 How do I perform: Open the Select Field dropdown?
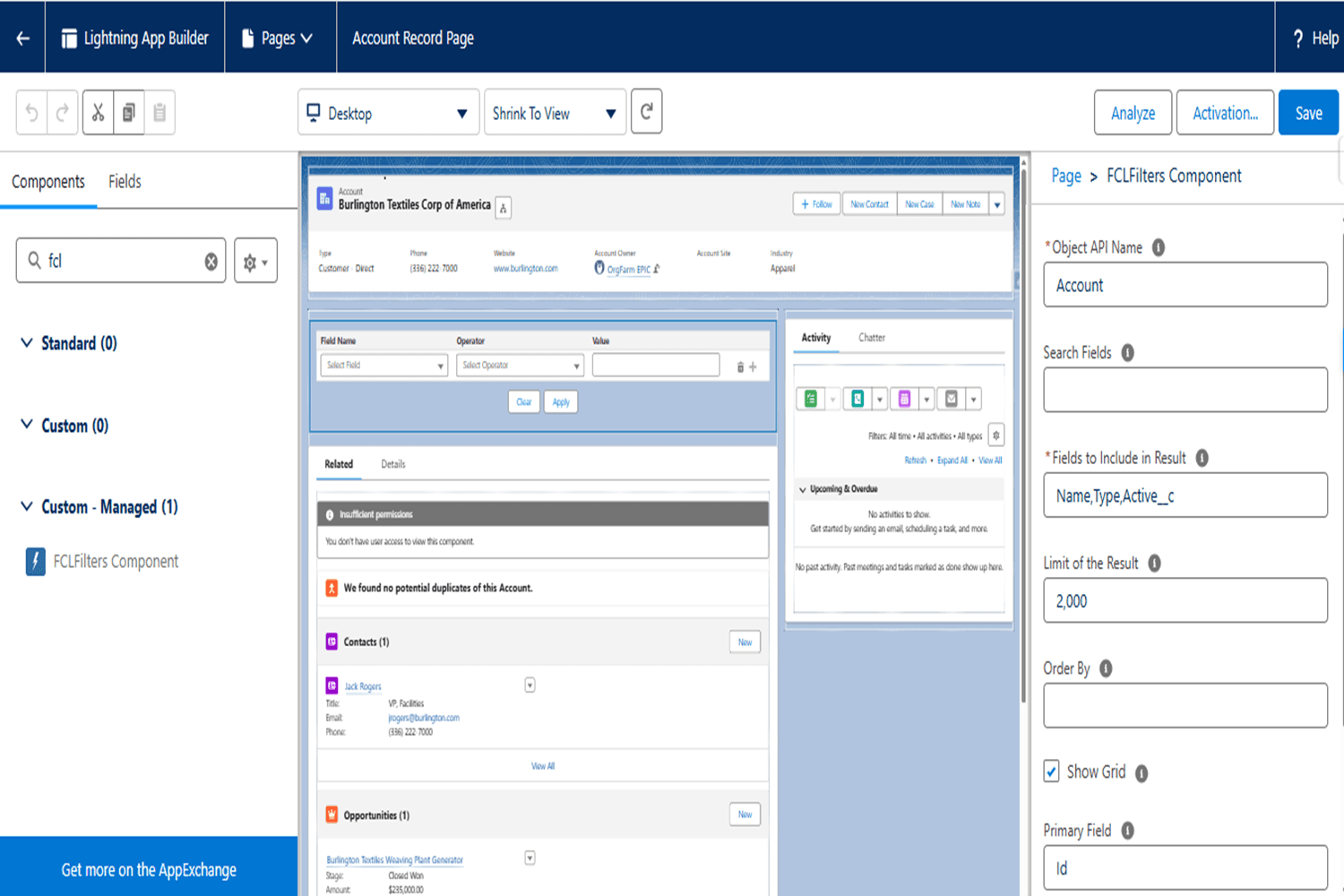pos(383,366)
